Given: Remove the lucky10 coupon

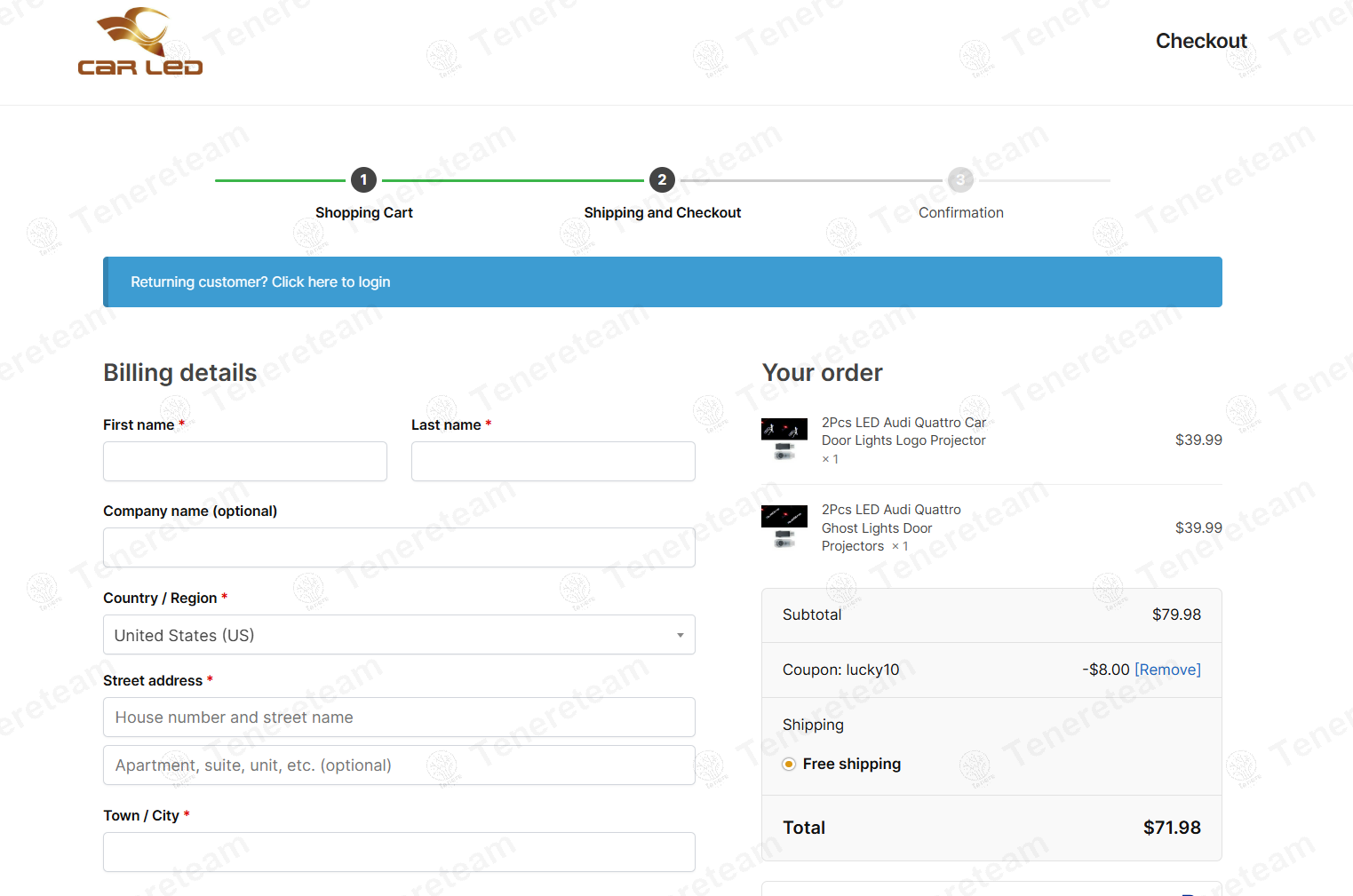Looking at the screenshot, I should [x=1167, y=670].
